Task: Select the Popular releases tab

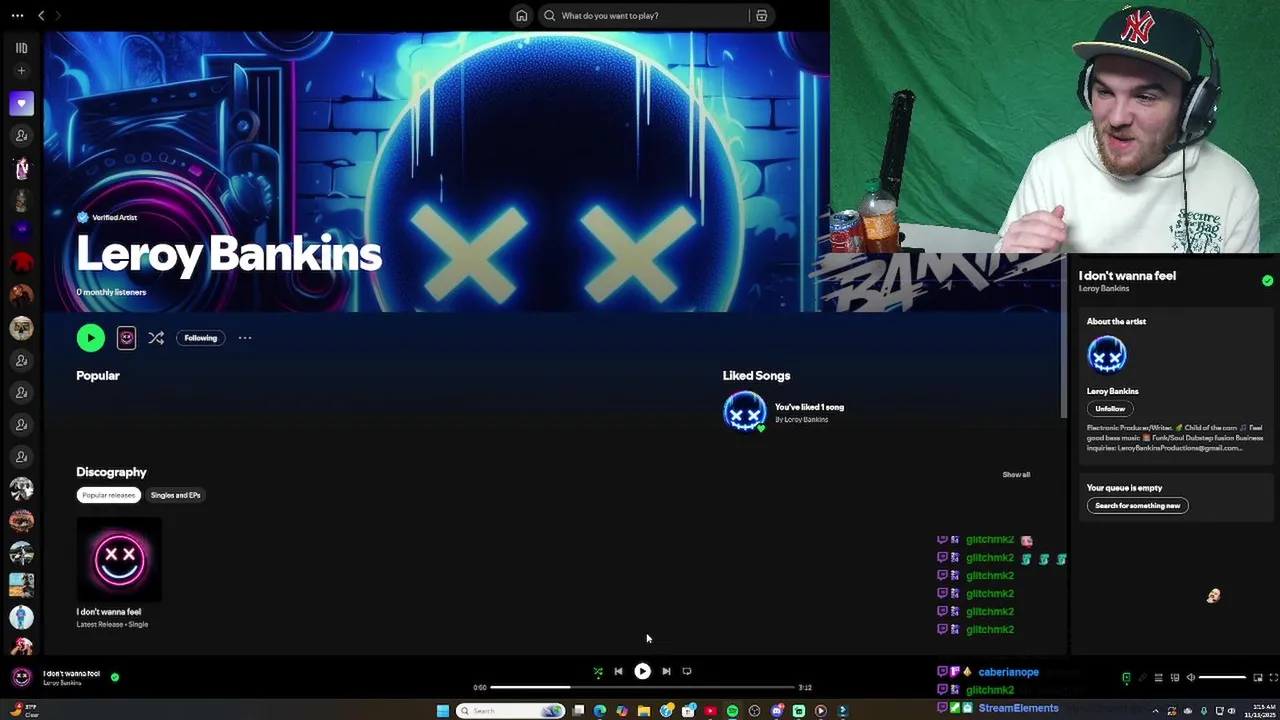Action: pyautogui.click(x=108, y=495)
